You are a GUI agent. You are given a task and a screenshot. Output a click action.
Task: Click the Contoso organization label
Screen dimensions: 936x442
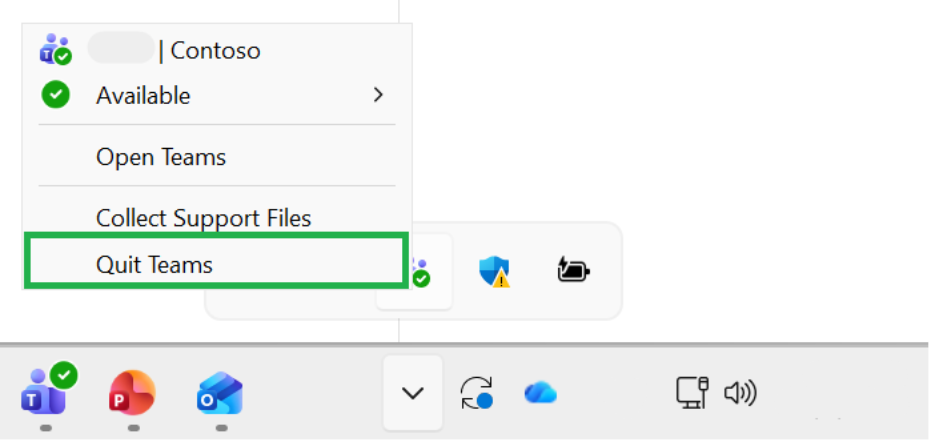pos(215,51)
